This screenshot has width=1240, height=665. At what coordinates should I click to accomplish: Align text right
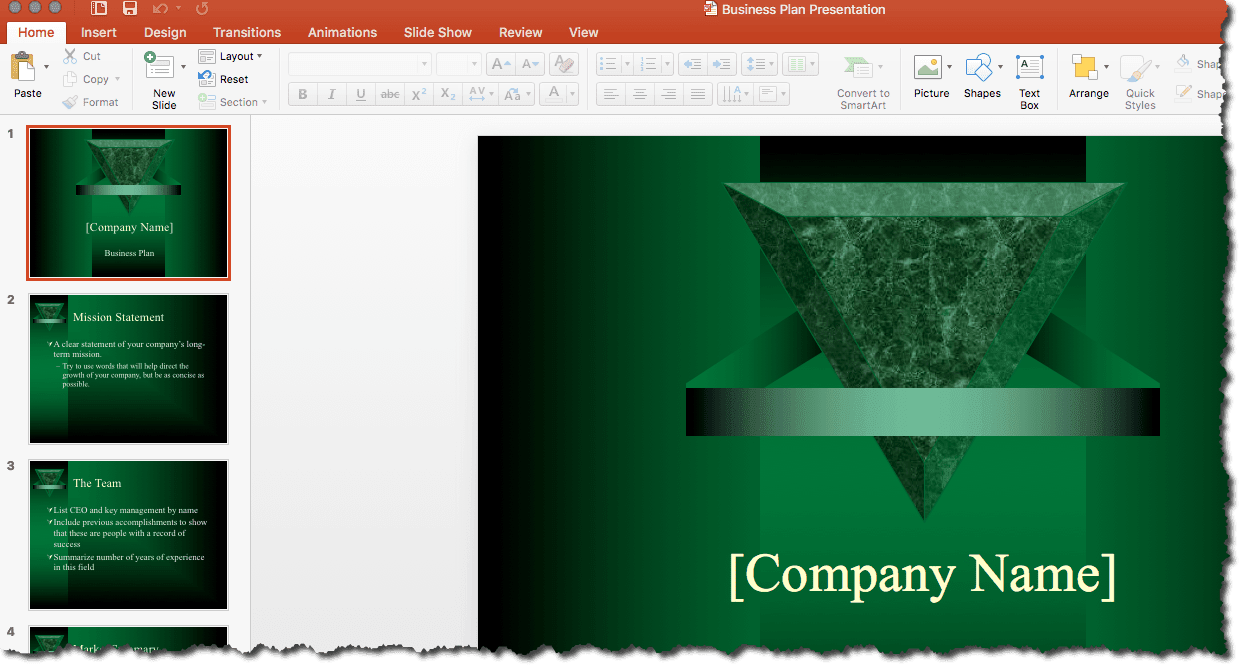click(669, 94)
